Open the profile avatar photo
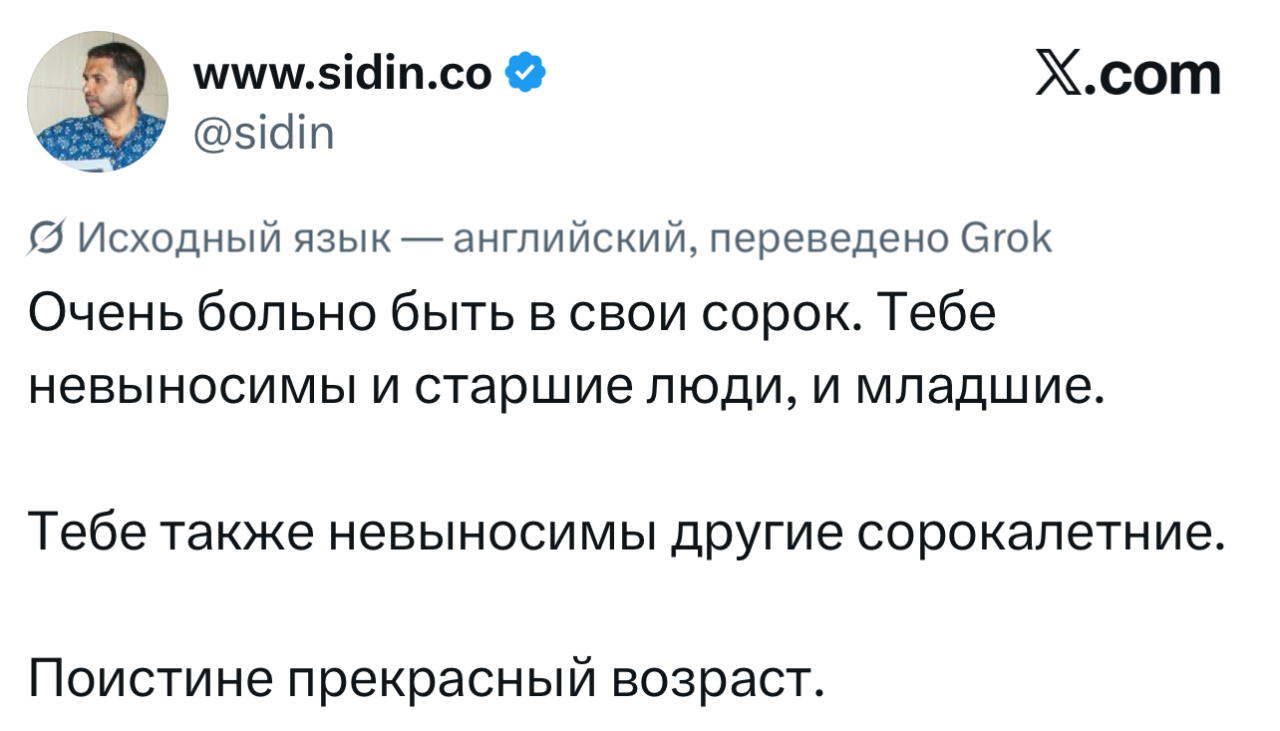The height and width of the screenshot is (731, 1280). coord(97,100)
